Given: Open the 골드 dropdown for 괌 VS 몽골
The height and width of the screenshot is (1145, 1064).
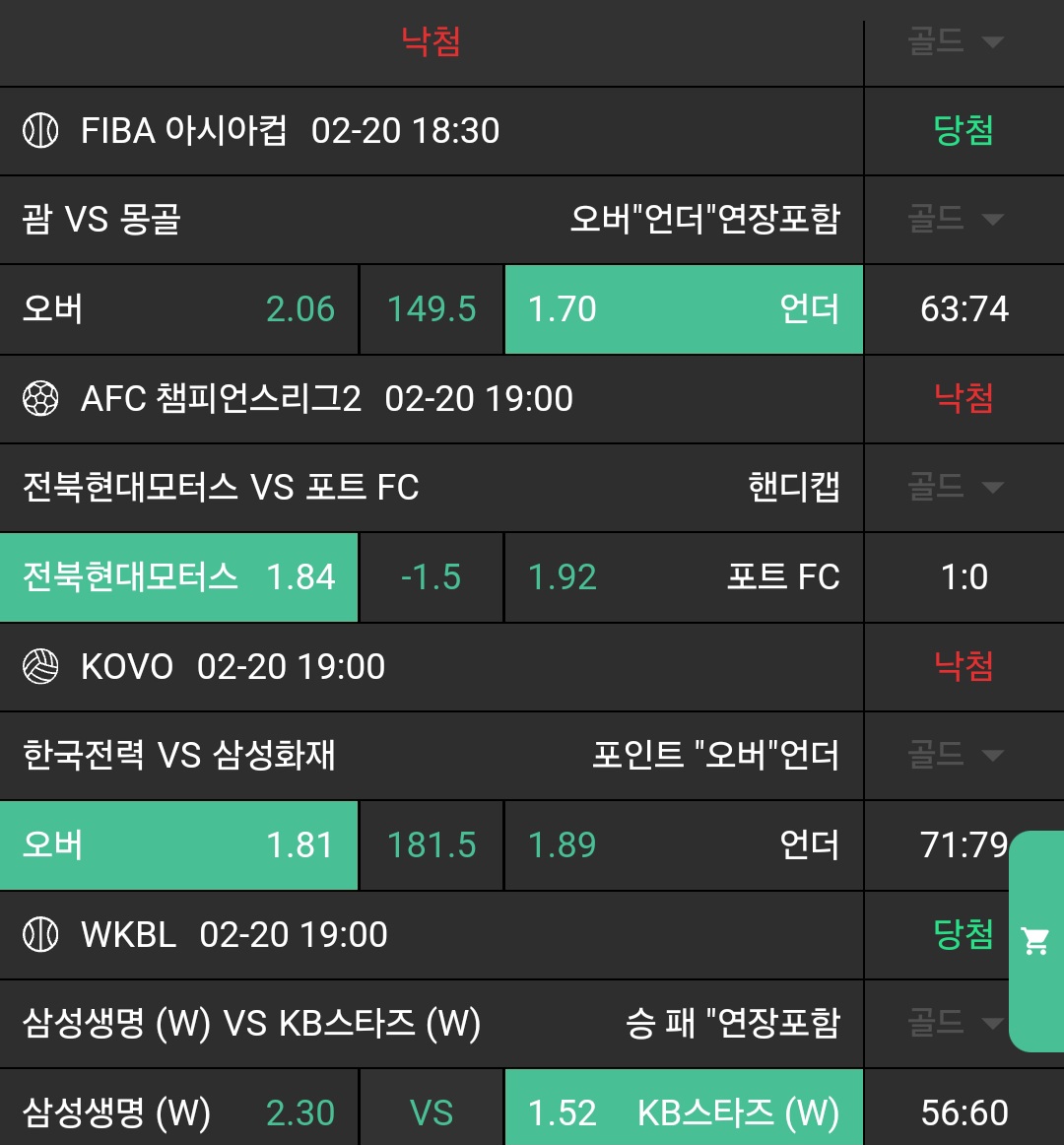Looking at the screenshot, I should coord(956,219).
